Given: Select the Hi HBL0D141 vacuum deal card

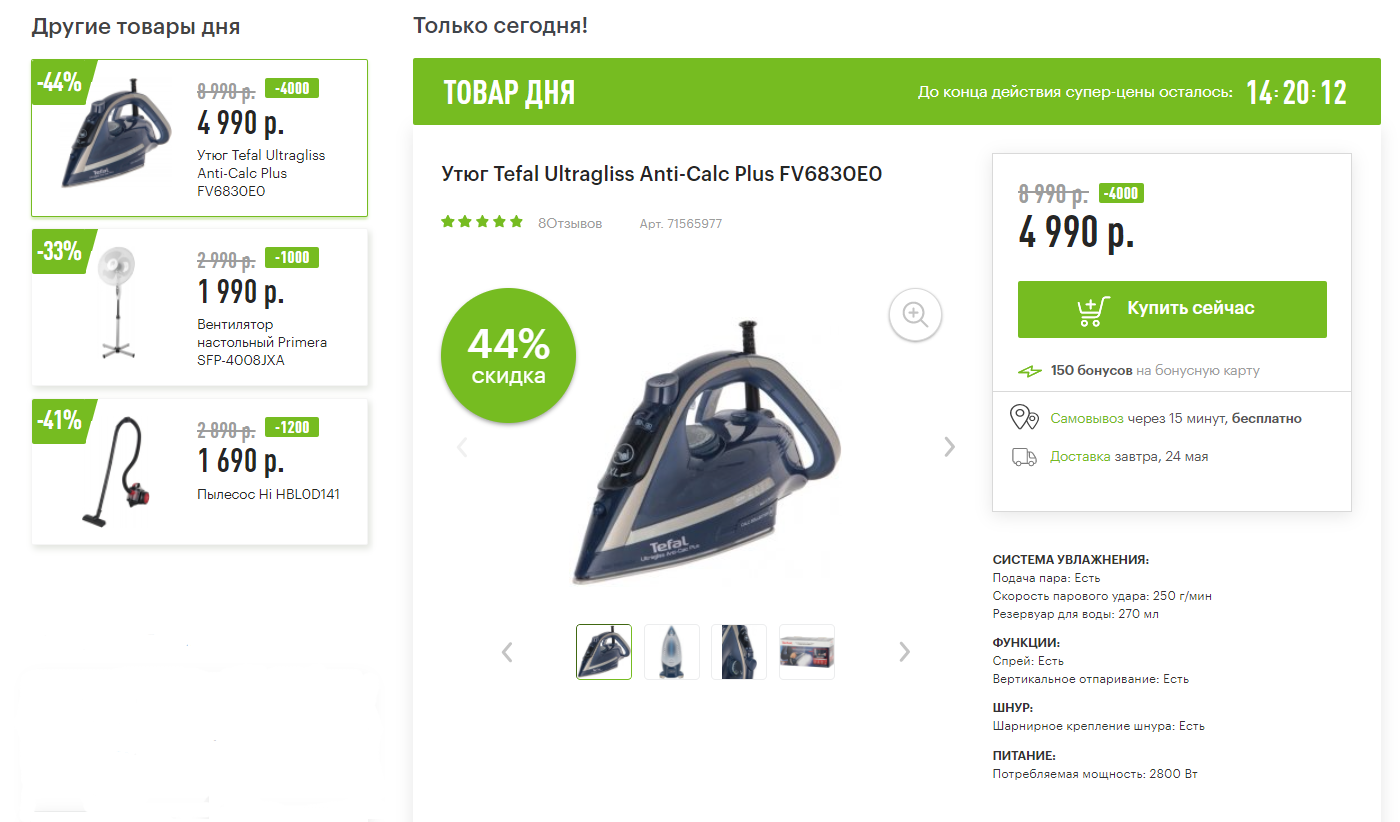Looking at the screenshot, I should tap(200, 472).
